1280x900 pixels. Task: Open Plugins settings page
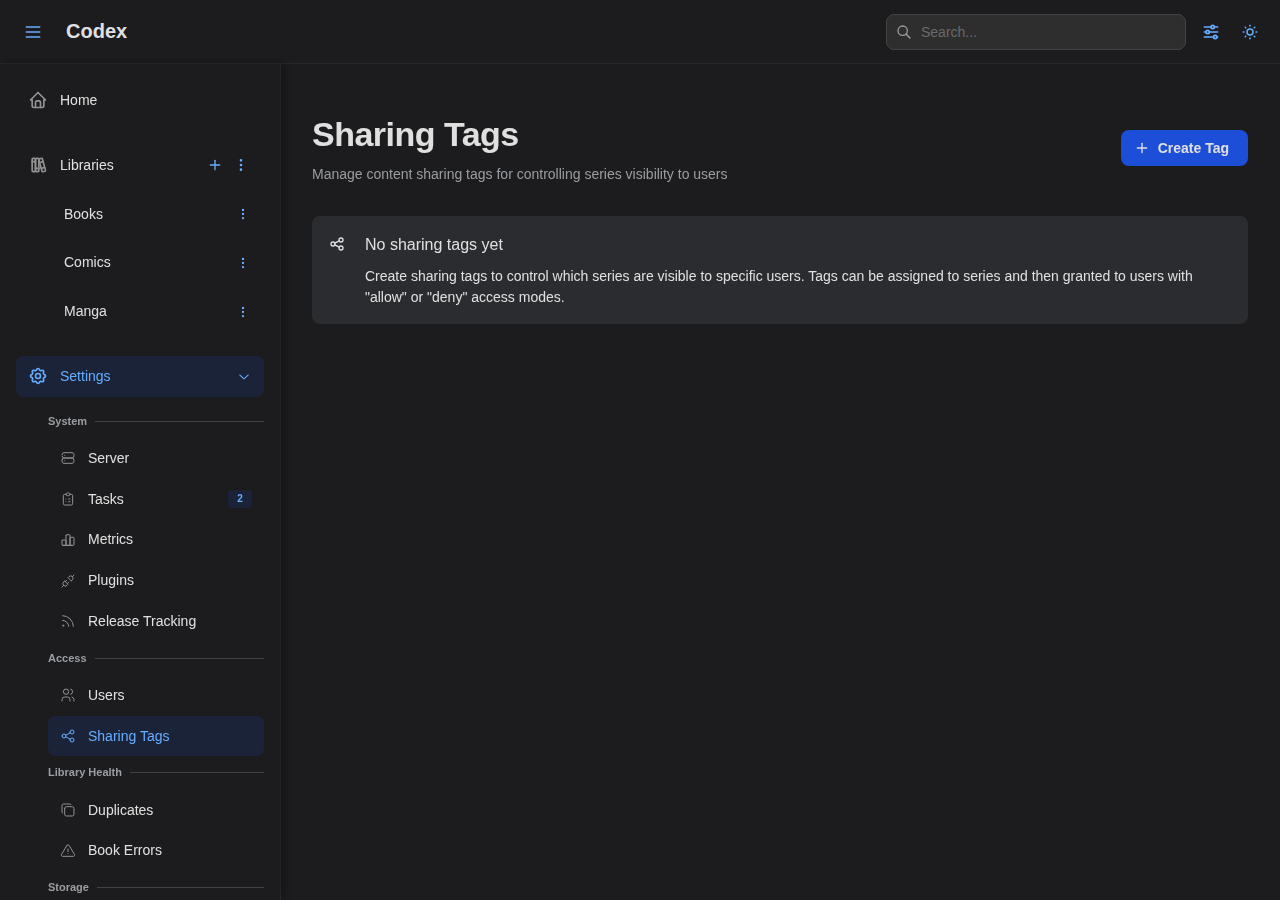156,580
